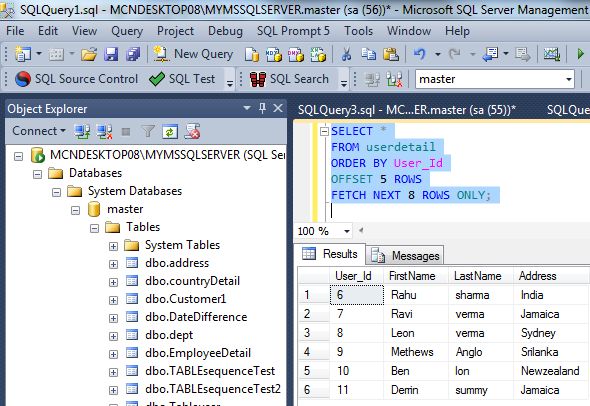Click the Filter funnel icon
This screenshot has width=590, height=406.
click(148, 131)
